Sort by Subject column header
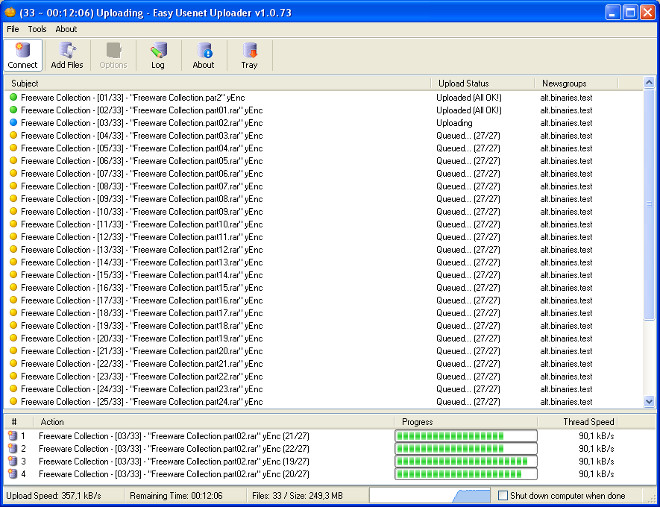The width and height of the screenshot is (660, 507). pos(218,83)
